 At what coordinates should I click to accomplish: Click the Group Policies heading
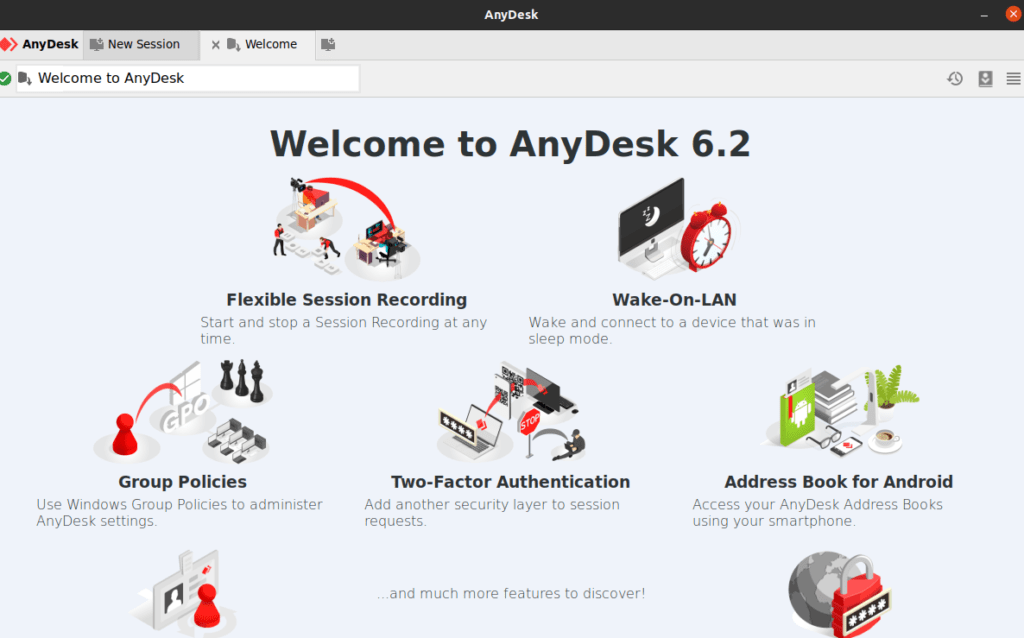click(183, 482)
